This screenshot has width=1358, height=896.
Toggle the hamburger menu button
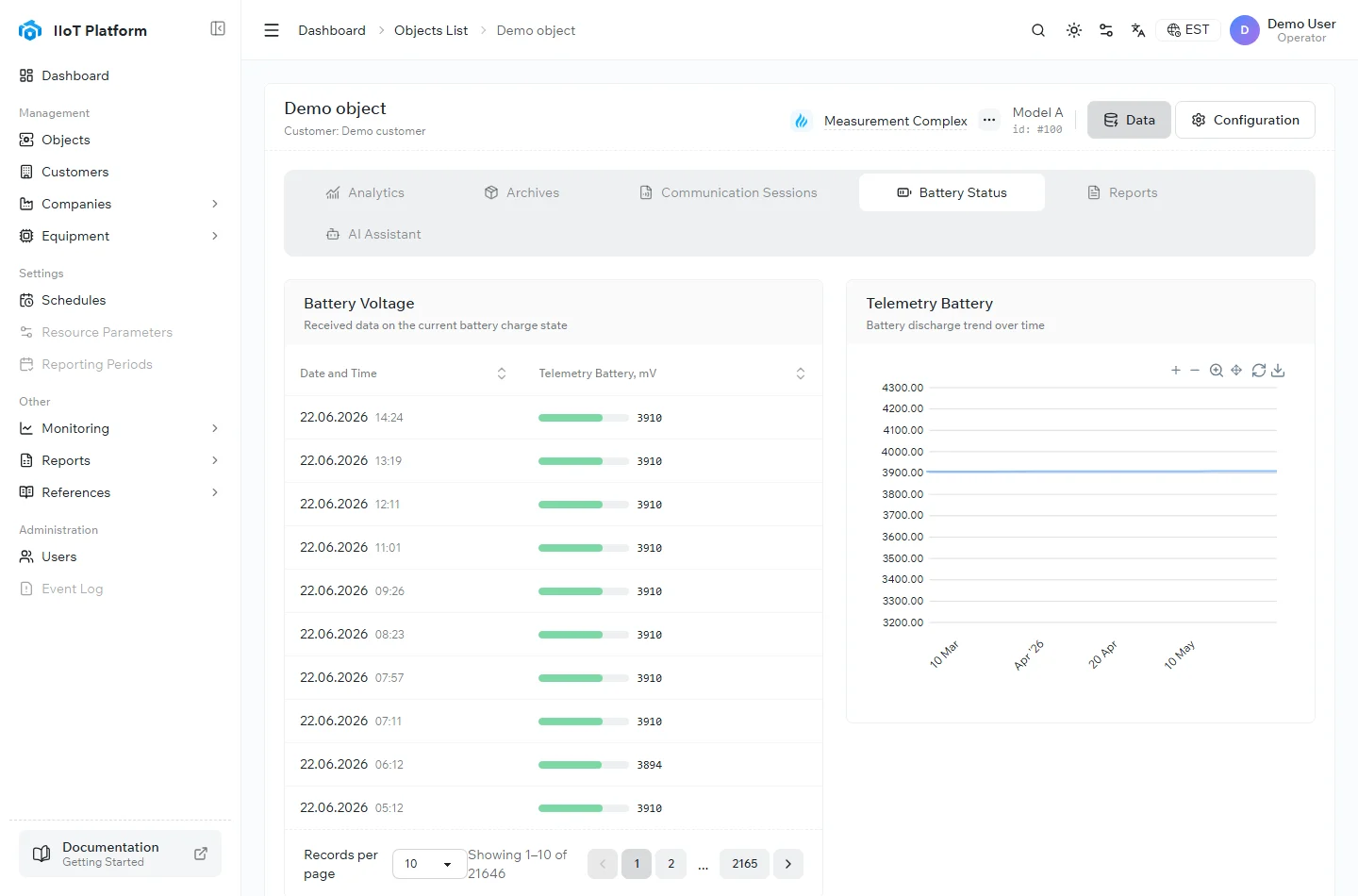click(272, 30)
